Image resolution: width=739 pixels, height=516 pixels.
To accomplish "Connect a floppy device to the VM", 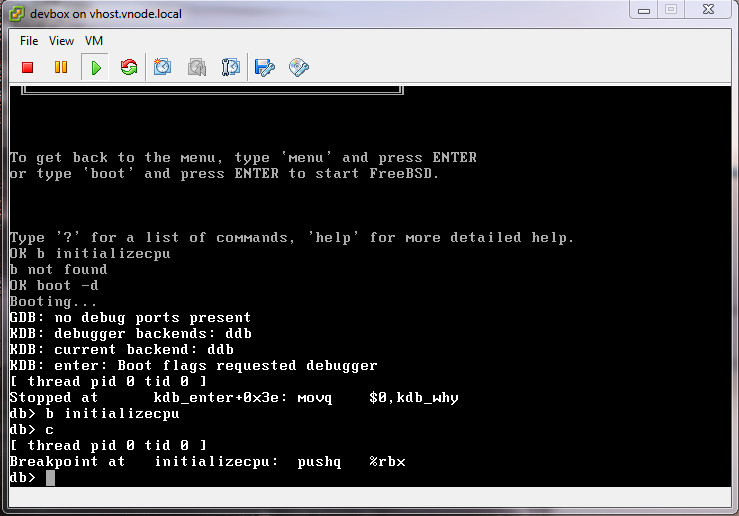I will (x=264, y=67).
